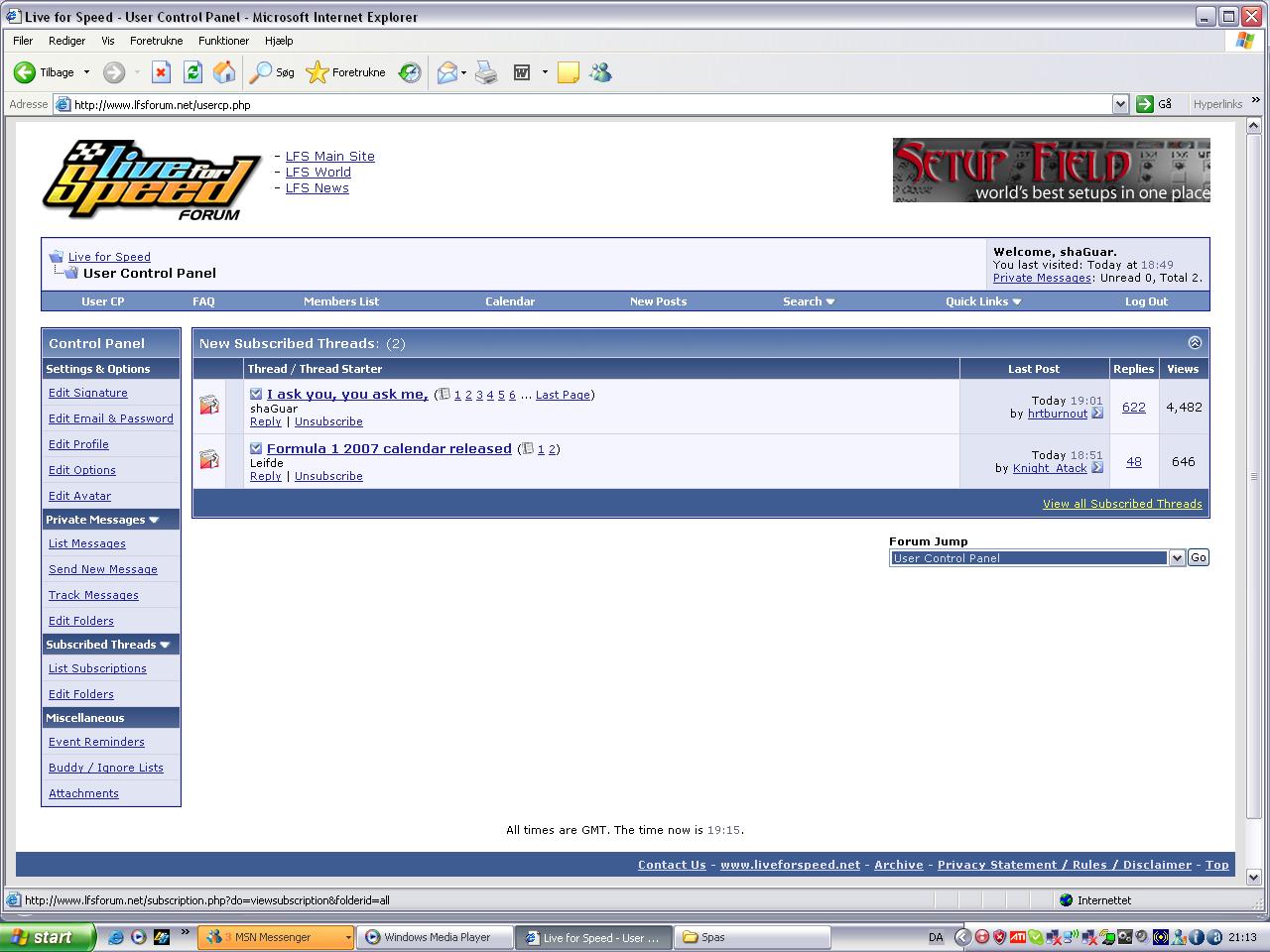This screenshot has height=952, width=1270.
Task: Click the multi-page icon for 'I ask you' thread
Action: click(x=444, y=394)
